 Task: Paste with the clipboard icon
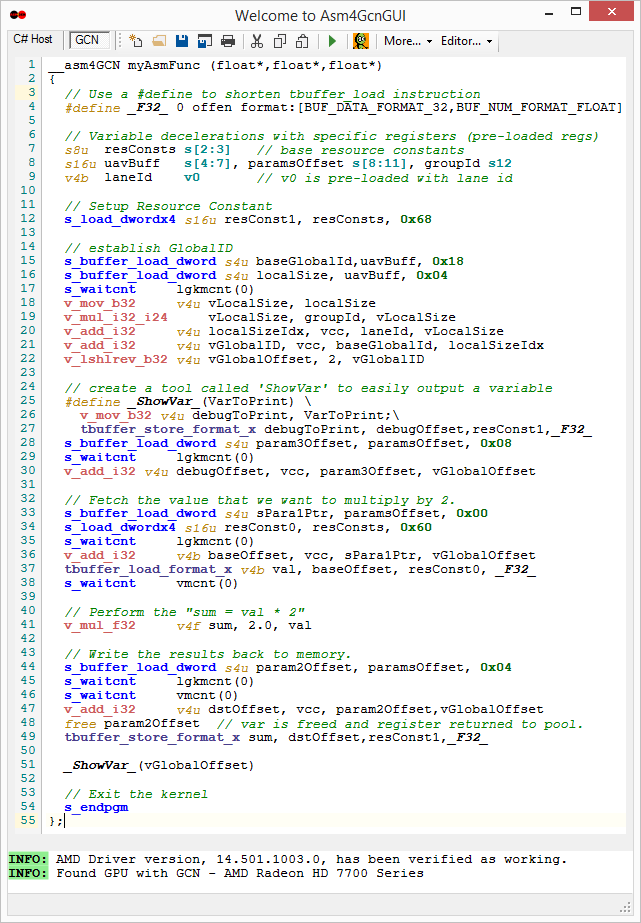[303, 41]
